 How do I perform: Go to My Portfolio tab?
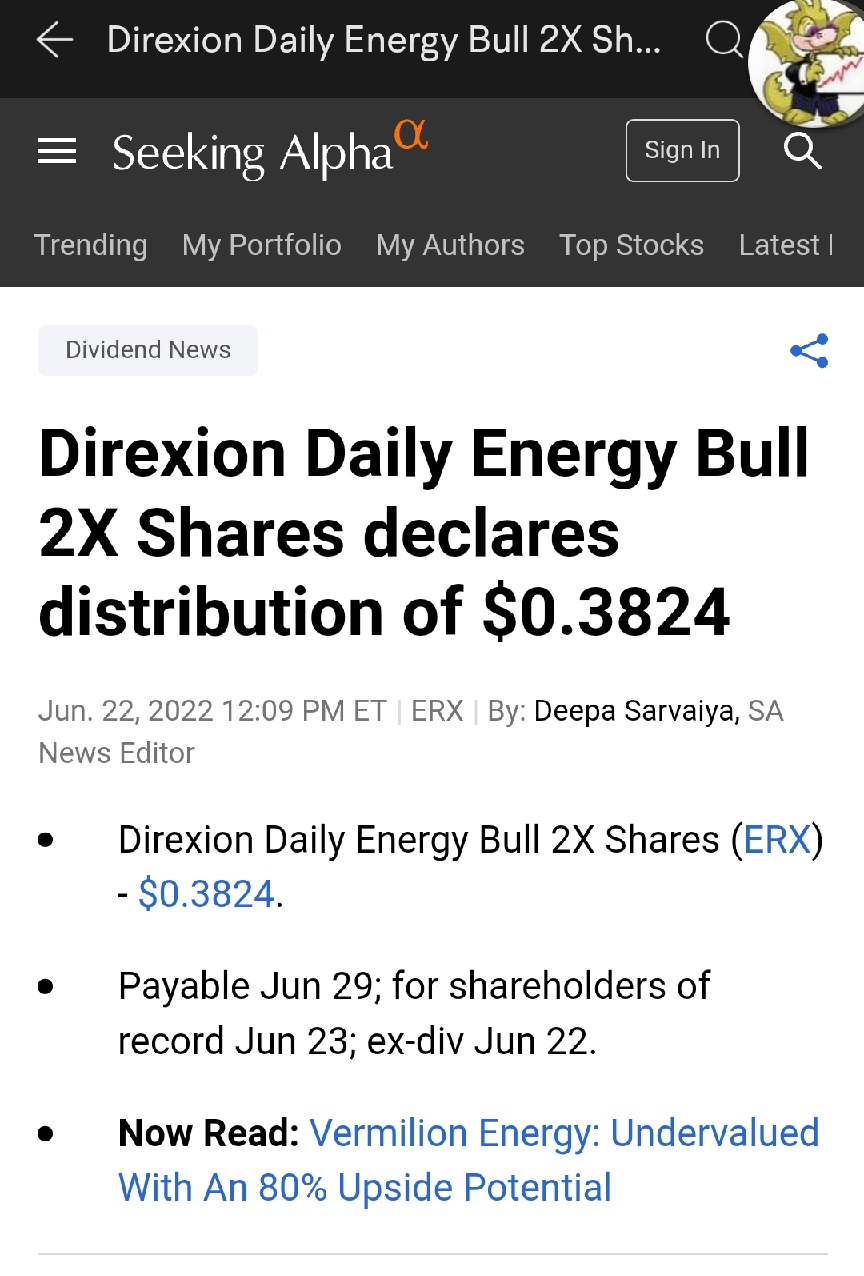coord(262,245)
